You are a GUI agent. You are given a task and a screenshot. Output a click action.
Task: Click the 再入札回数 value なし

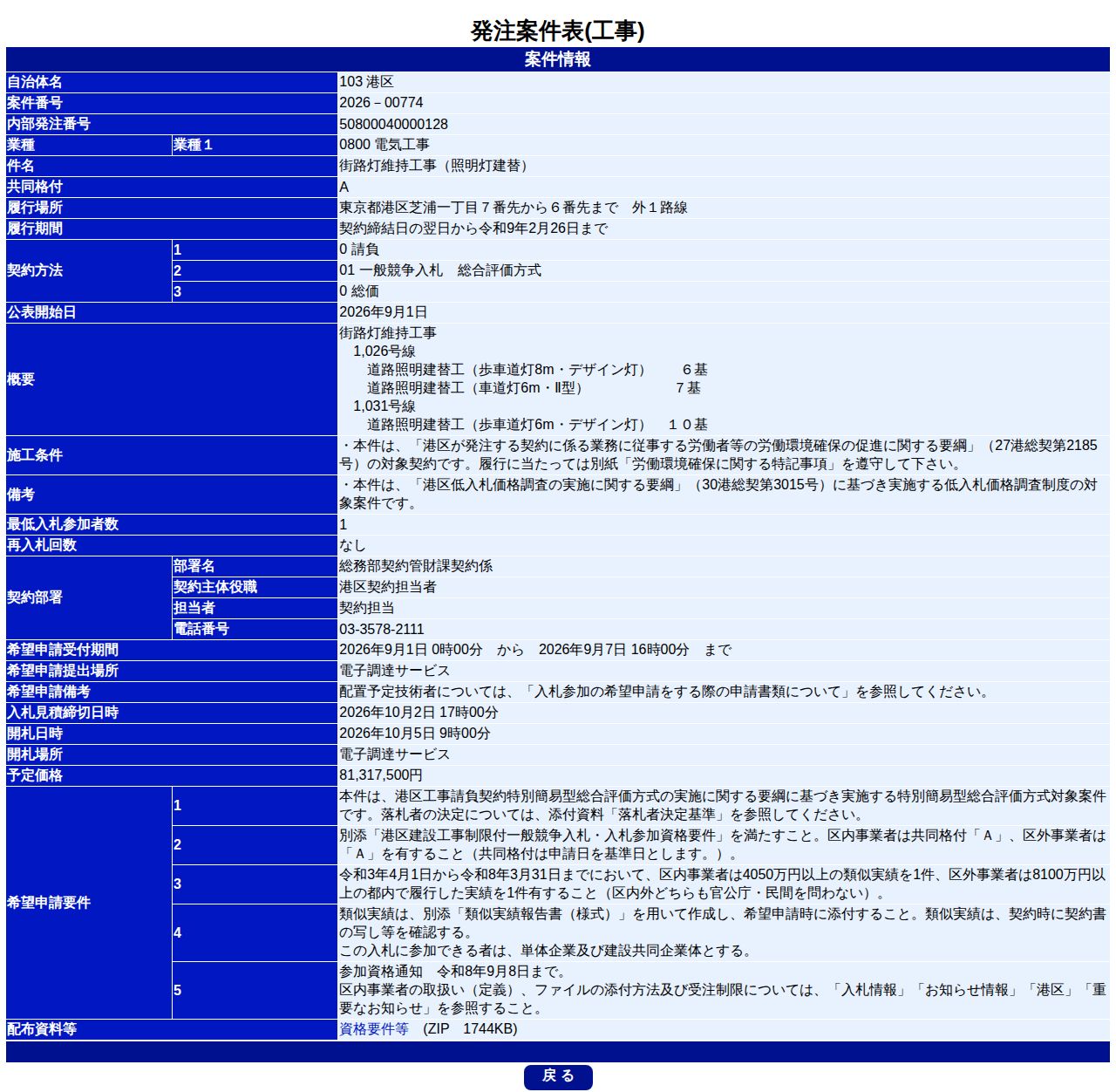[x=353, y=545]
